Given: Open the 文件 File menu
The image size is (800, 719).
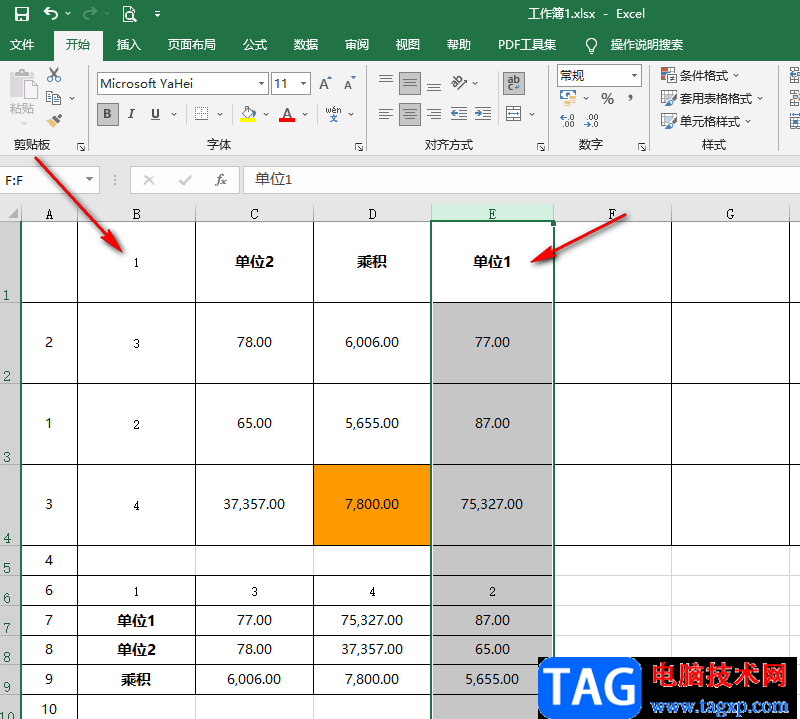Looking at the screenshot, I should (x=22, y=45).
